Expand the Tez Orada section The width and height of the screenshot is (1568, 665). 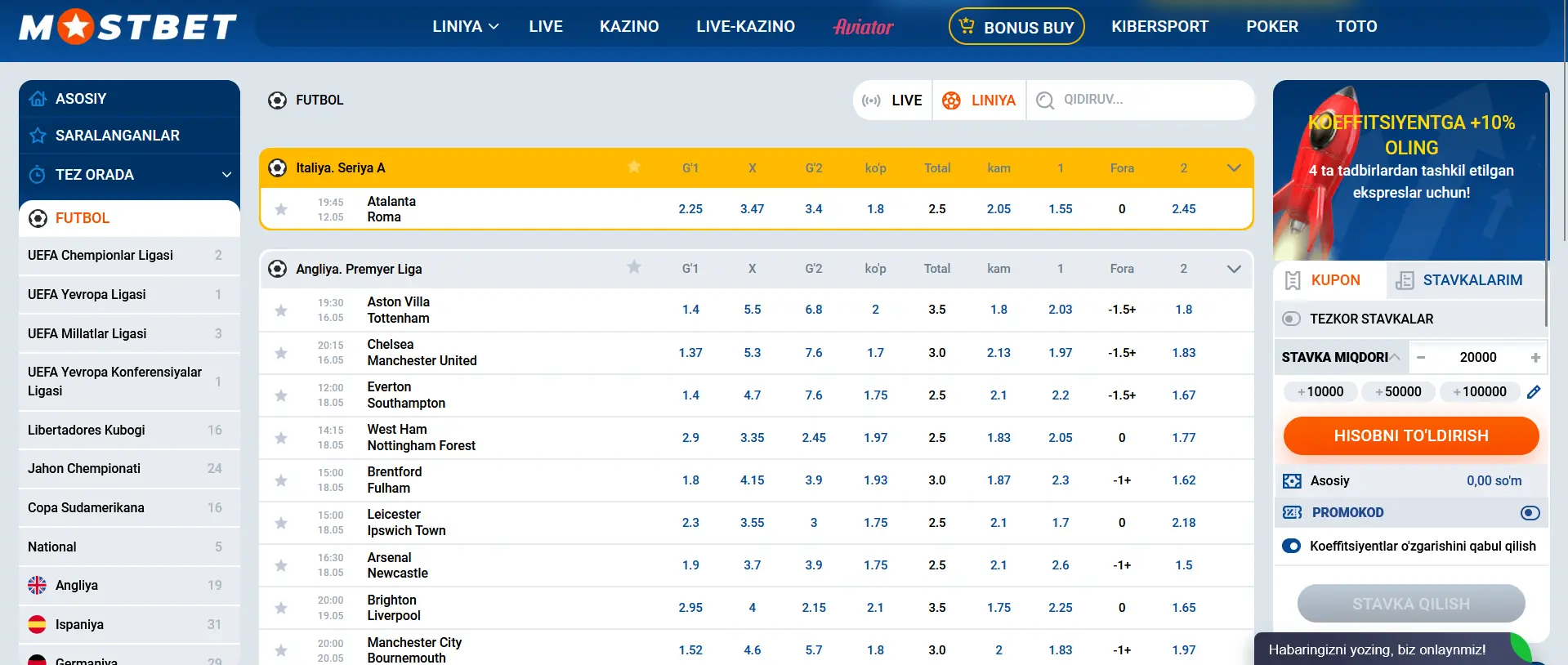tap(227, 175)
